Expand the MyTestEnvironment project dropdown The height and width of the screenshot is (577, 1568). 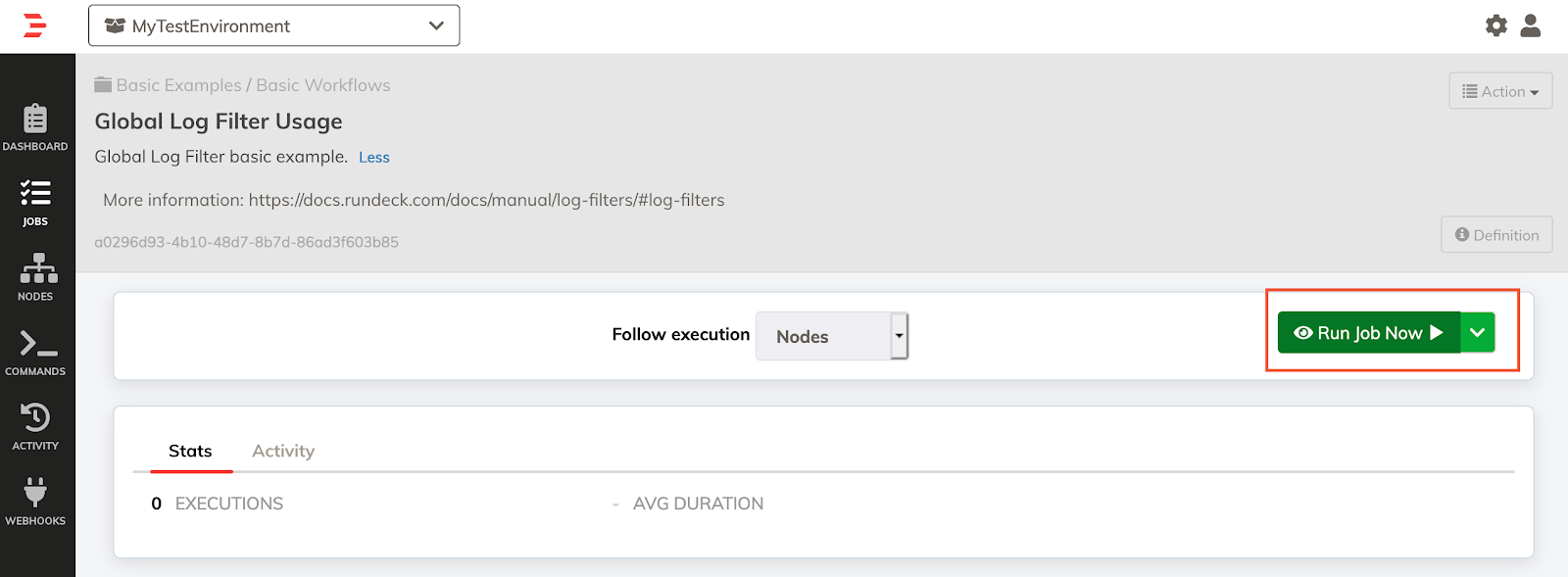[x=273, y=25]
